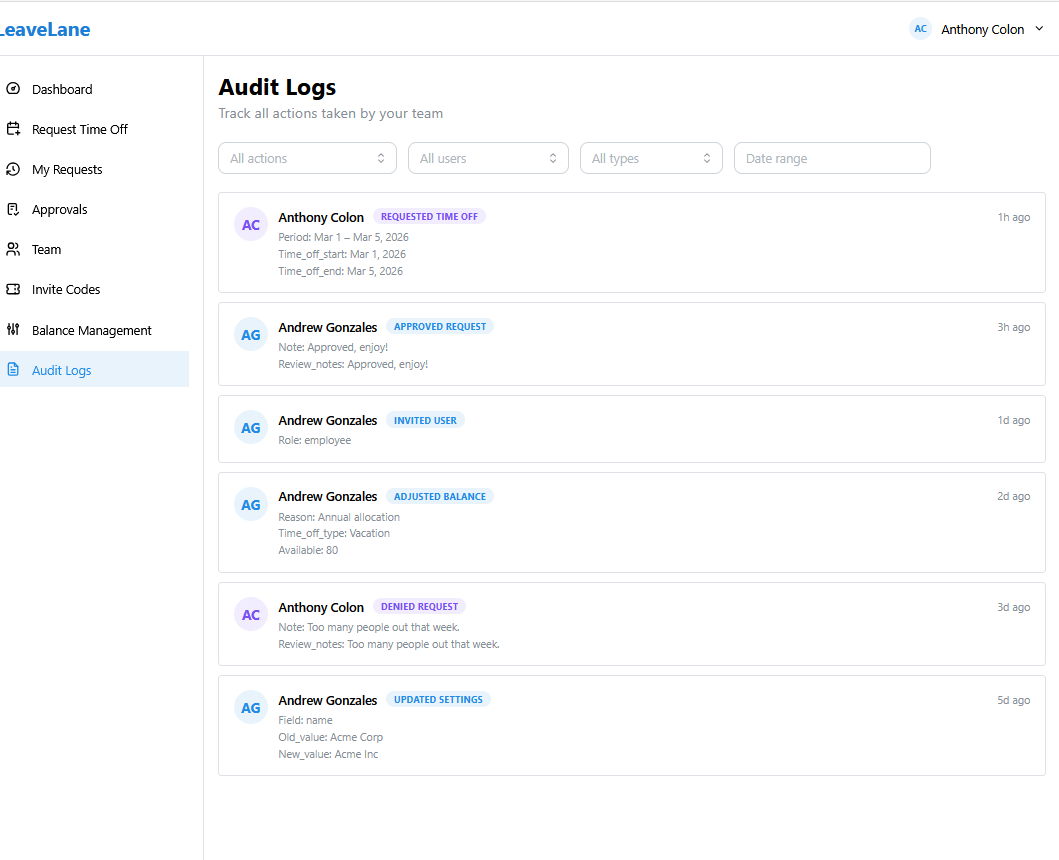Click the INVITED USER badge
Viewport: 1059px width, 860px height.
coord(425,420)
